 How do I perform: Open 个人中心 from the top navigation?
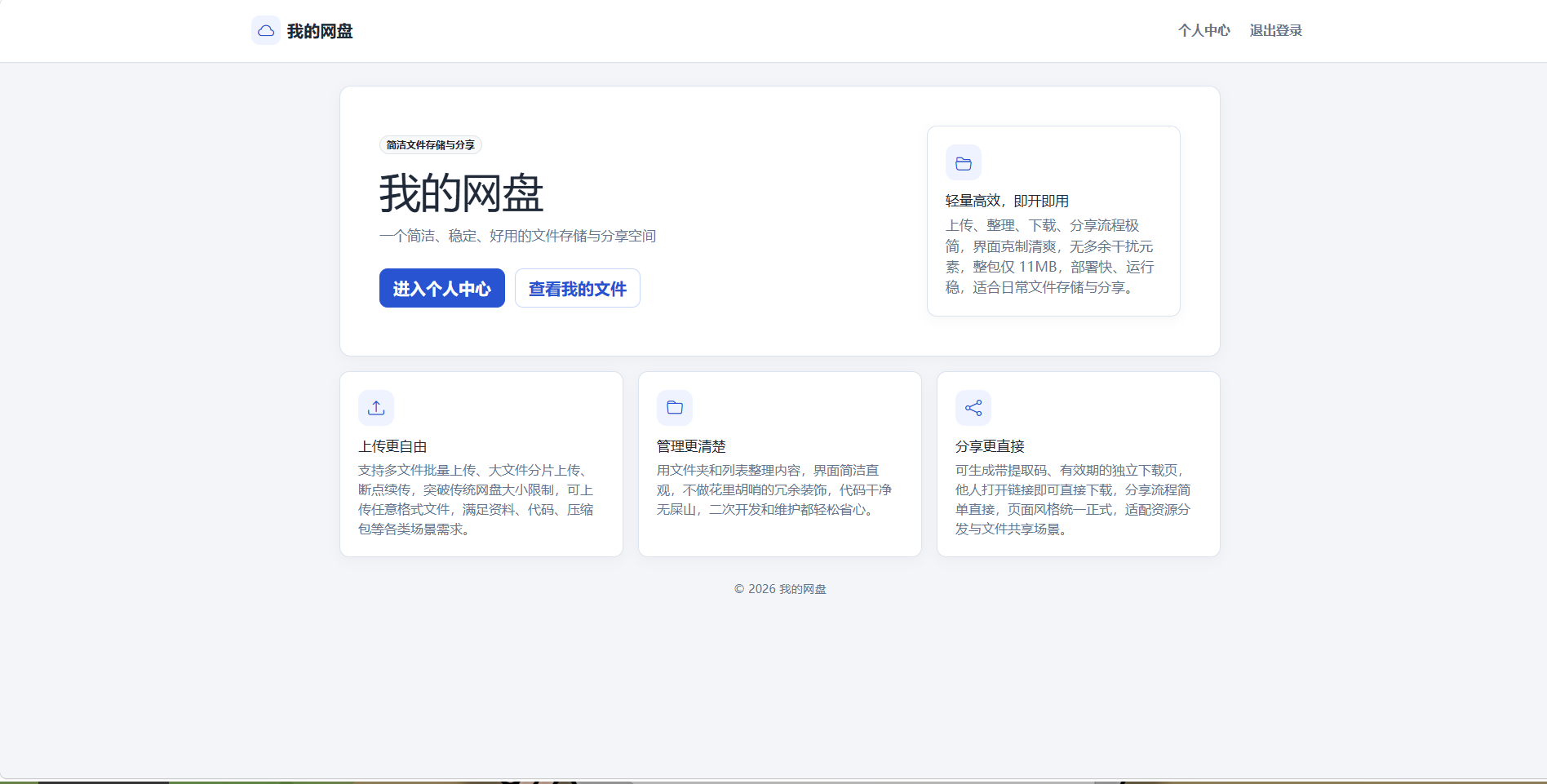pyautogui.click(x=1204, y=30)
